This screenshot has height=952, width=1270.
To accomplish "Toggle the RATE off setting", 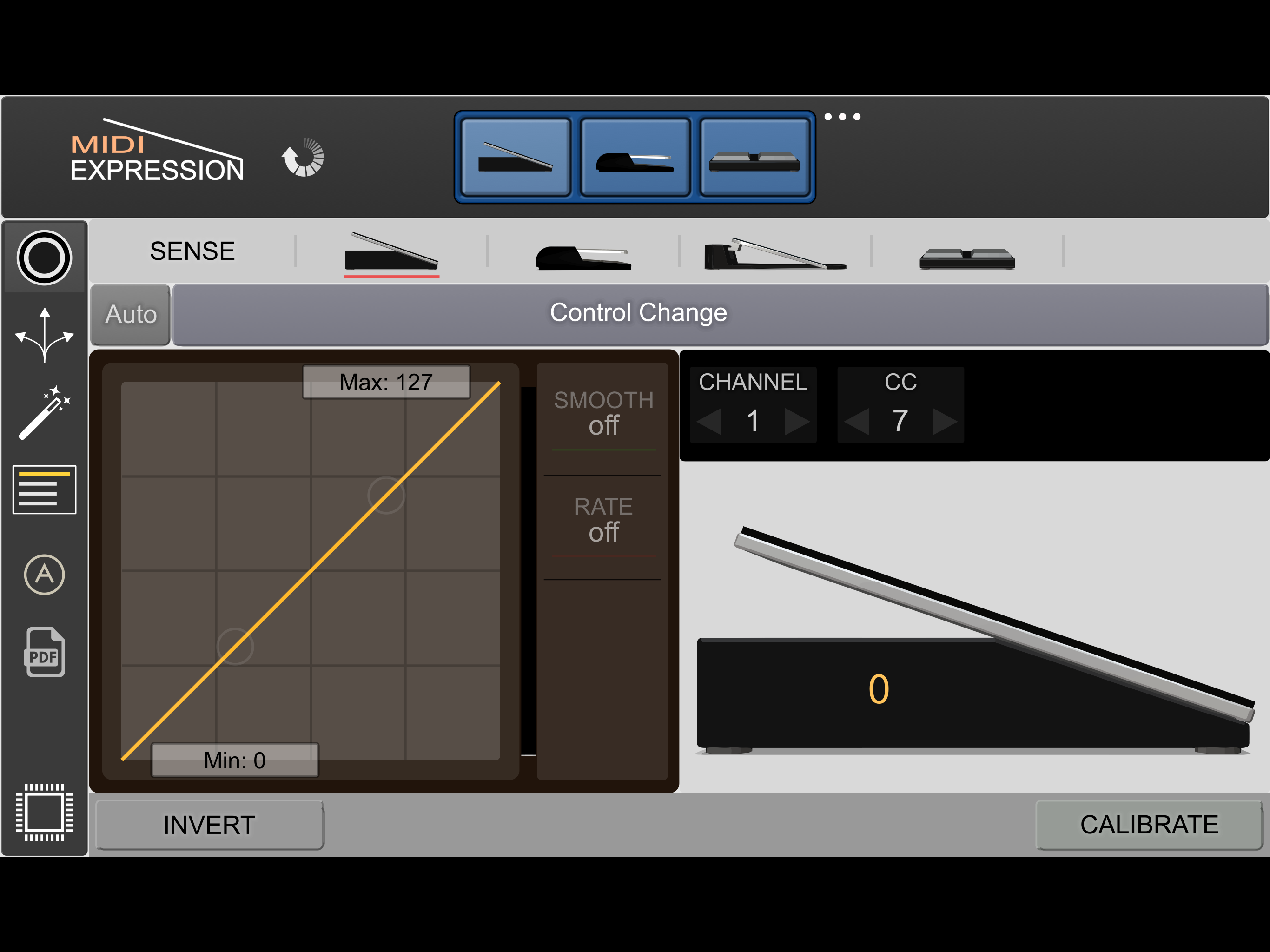I will coord(603,520).
